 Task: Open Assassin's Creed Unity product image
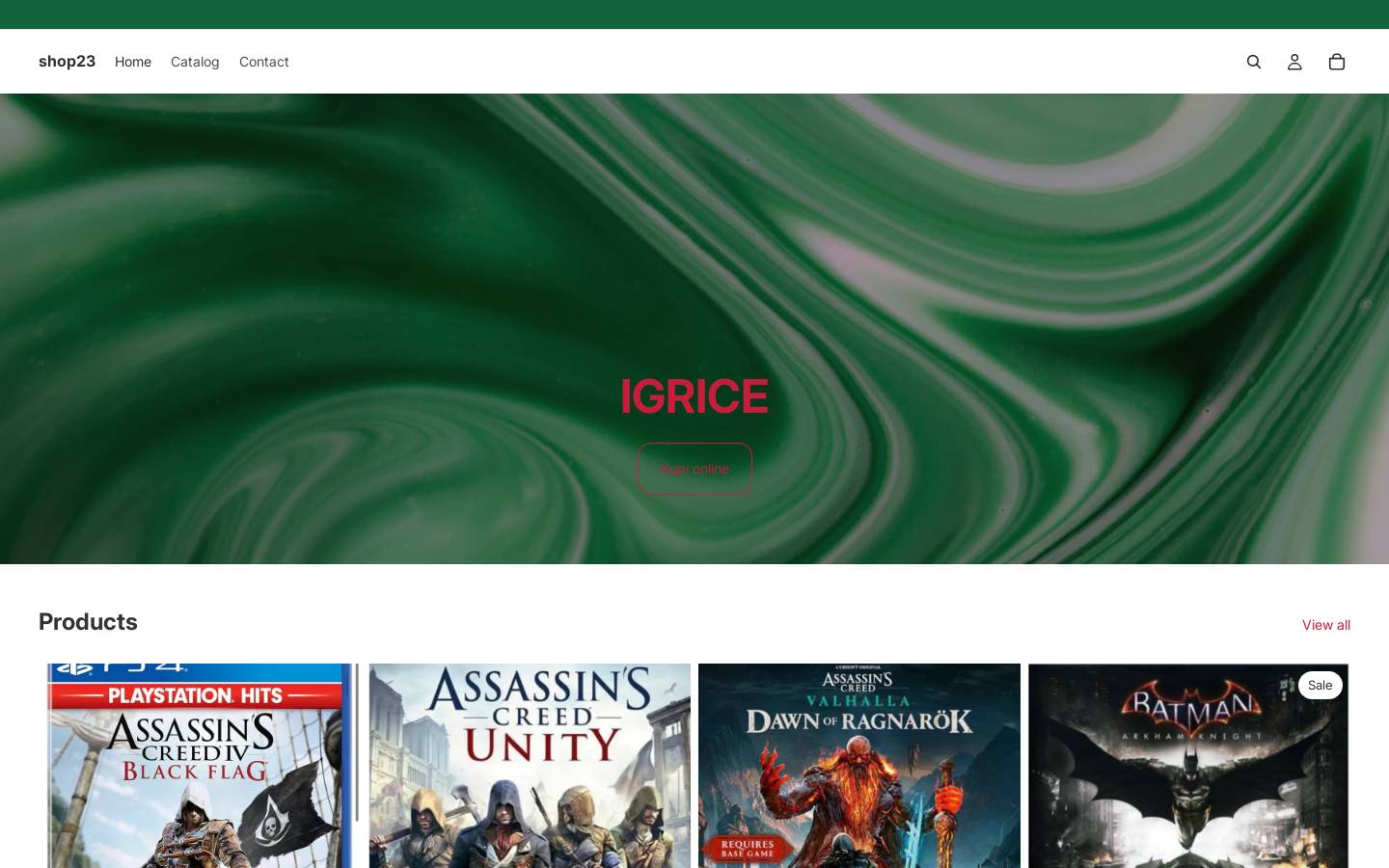tap(530, 766)
